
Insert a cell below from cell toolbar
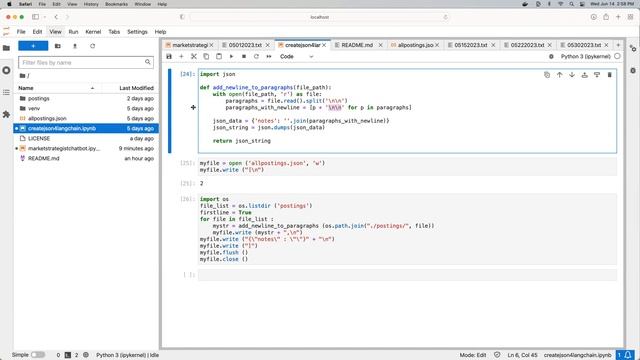click(597, 75)
